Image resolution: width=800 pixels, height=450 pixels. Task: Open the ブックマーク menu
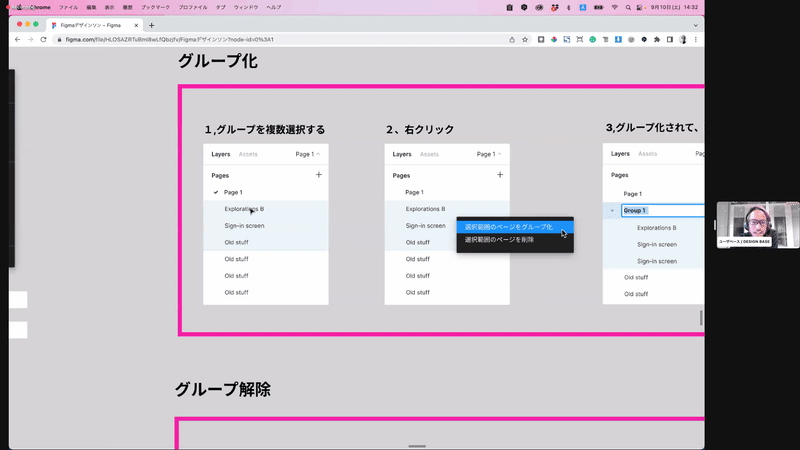coord(156,7)
